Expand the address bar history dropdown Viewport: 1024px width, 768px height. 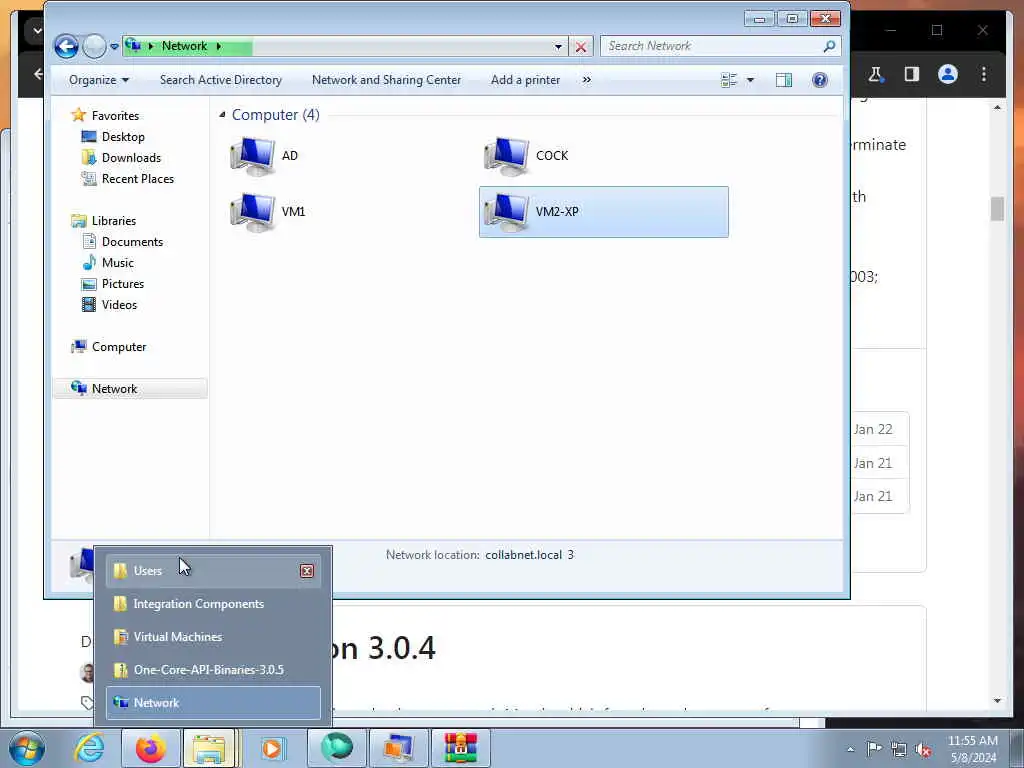[x=558, y=46]
